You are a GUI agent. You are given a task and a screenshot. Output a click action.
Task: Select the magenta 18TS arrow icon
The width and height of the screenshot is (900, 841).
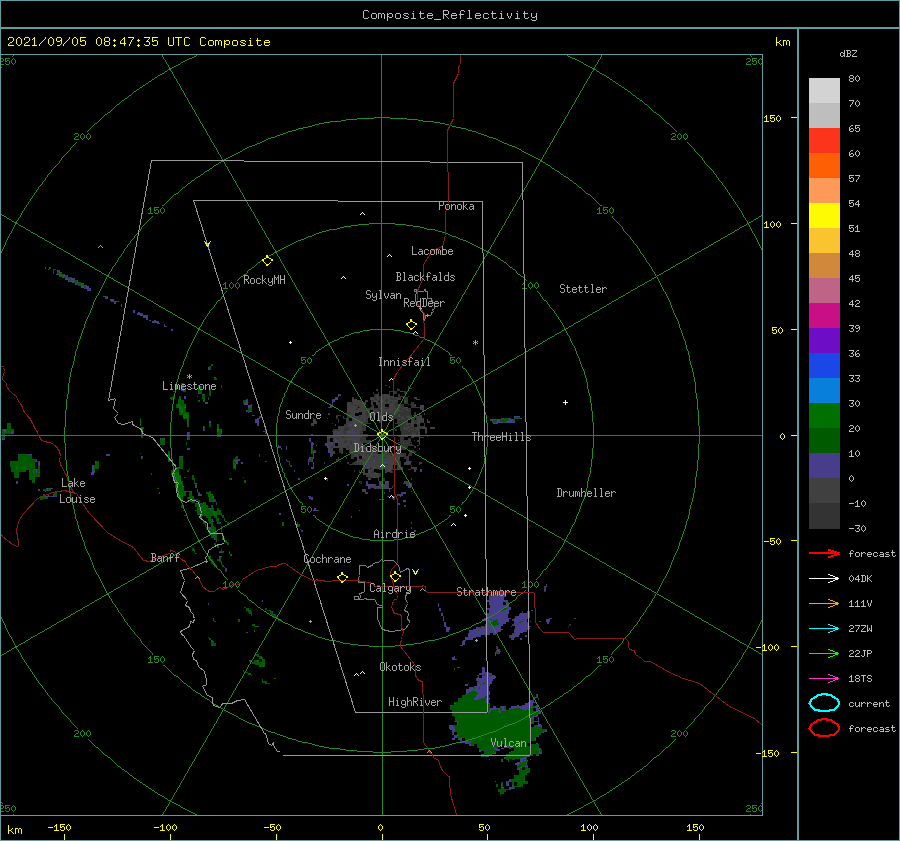pos(824,679)
